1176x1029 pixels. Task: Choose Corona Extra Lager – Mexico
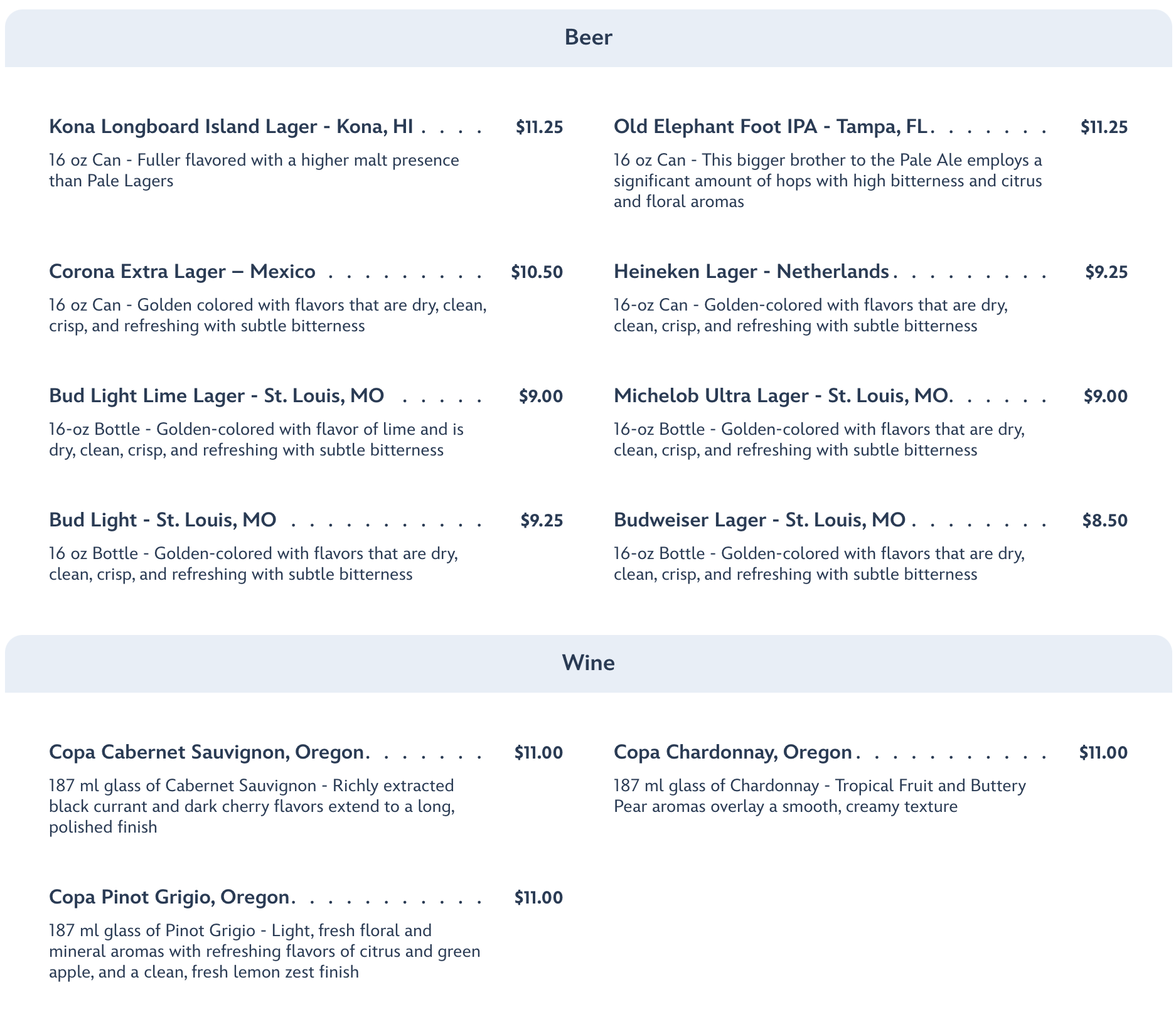182,272
